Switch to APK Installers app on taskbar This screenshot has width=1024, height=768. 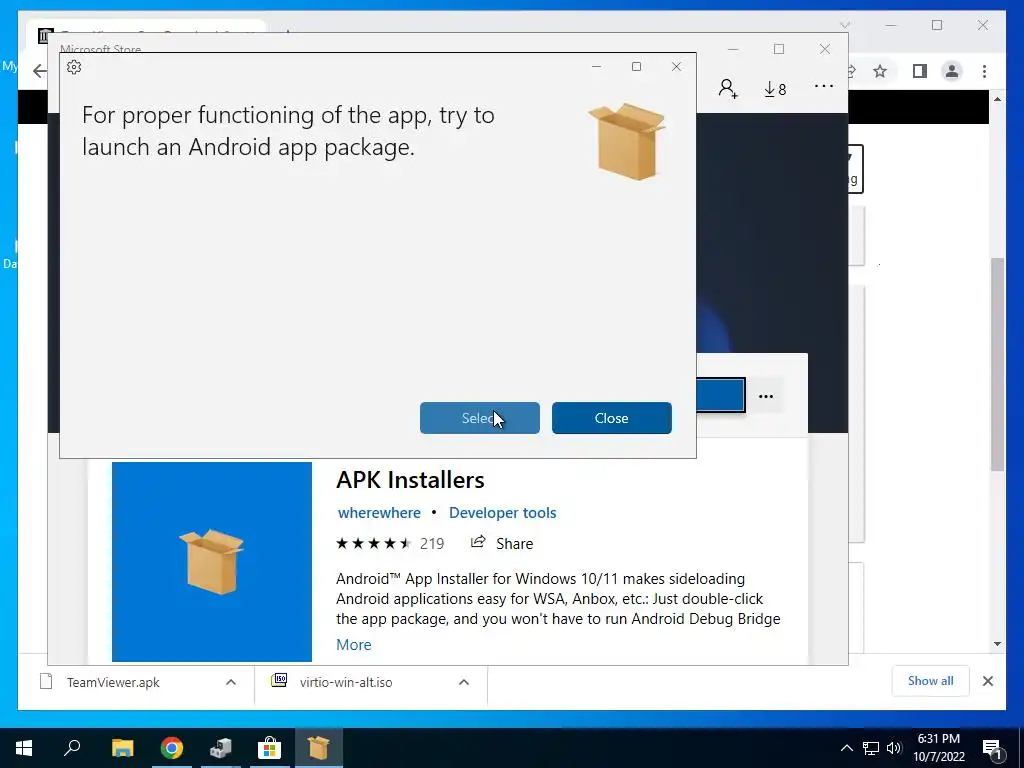click(319, 748)
